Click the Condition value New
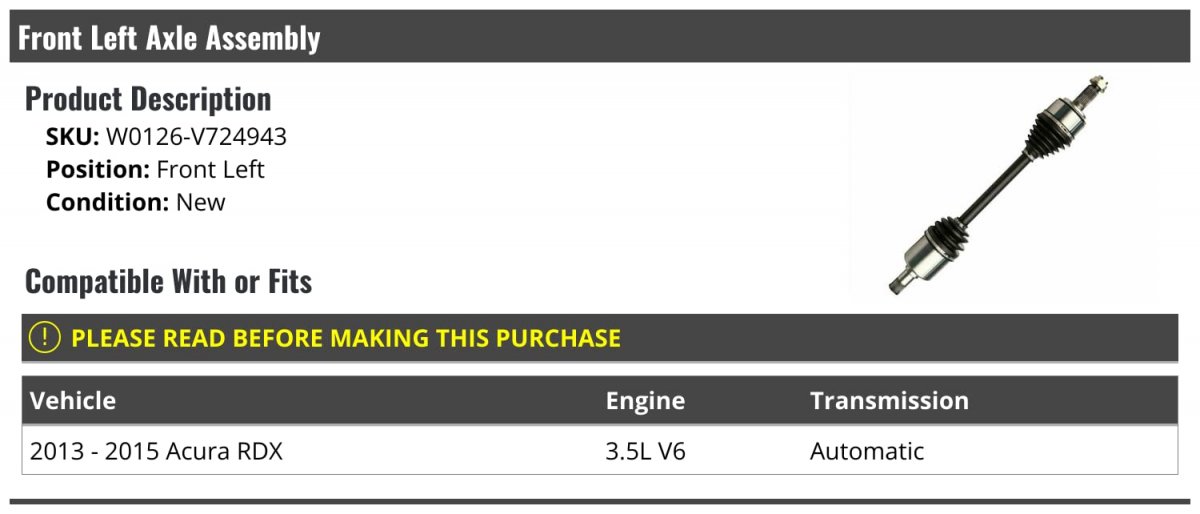The image size is (1200, 514). coord(201,201)
